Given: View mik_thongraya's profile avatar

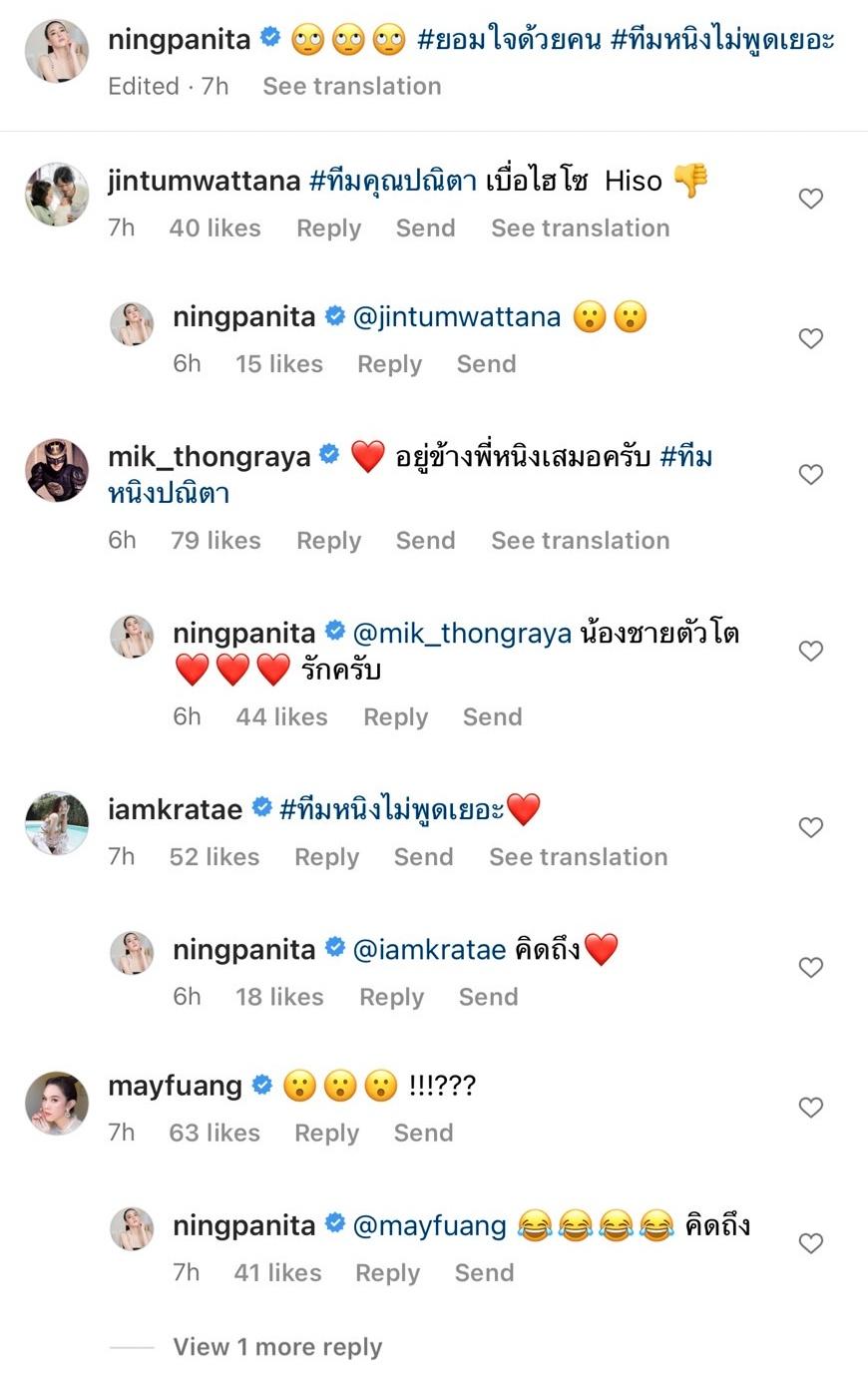Looking at the screenshot, I should [57, 469].
